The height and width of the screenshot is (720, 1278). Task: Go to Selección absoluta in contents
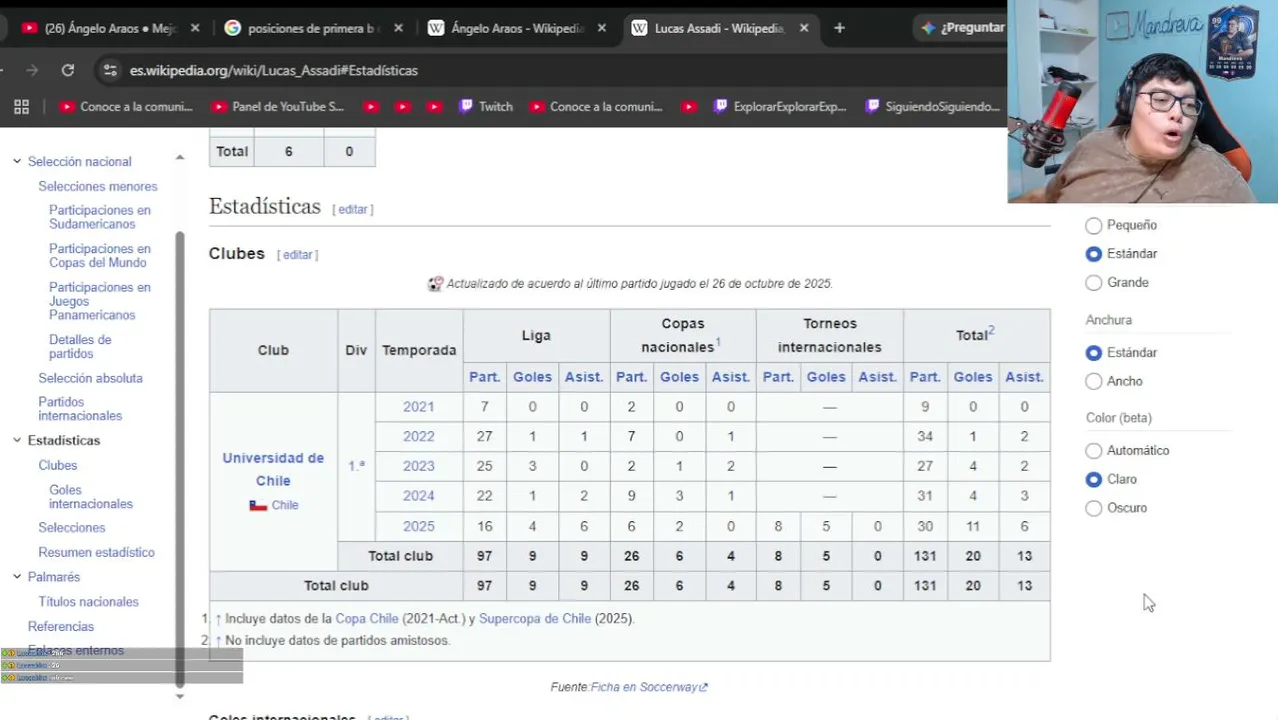pyautogui.click(x=90, y=378)
